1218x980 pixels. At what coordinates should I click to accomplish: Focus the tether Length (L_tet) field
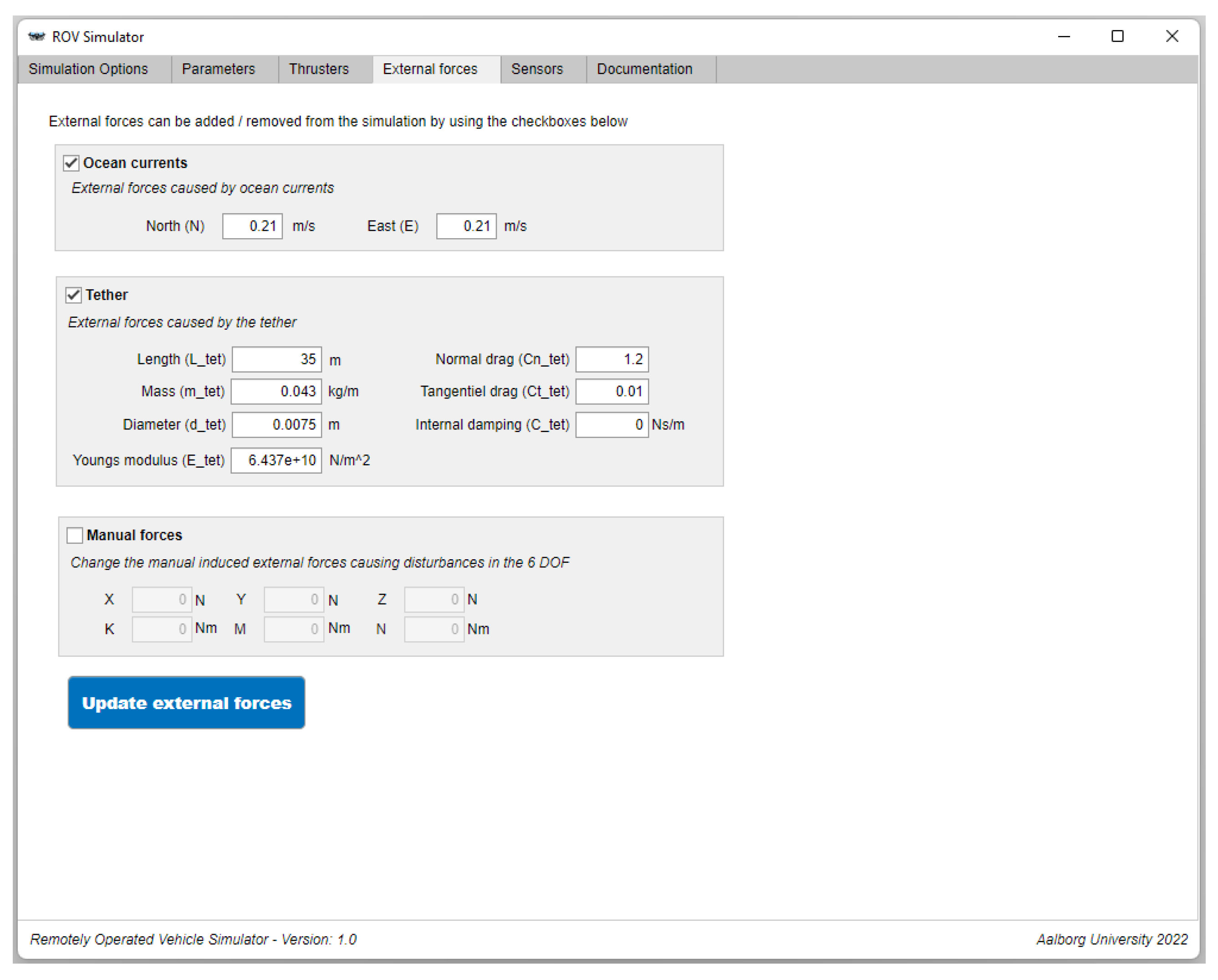(x=276, y=359)
